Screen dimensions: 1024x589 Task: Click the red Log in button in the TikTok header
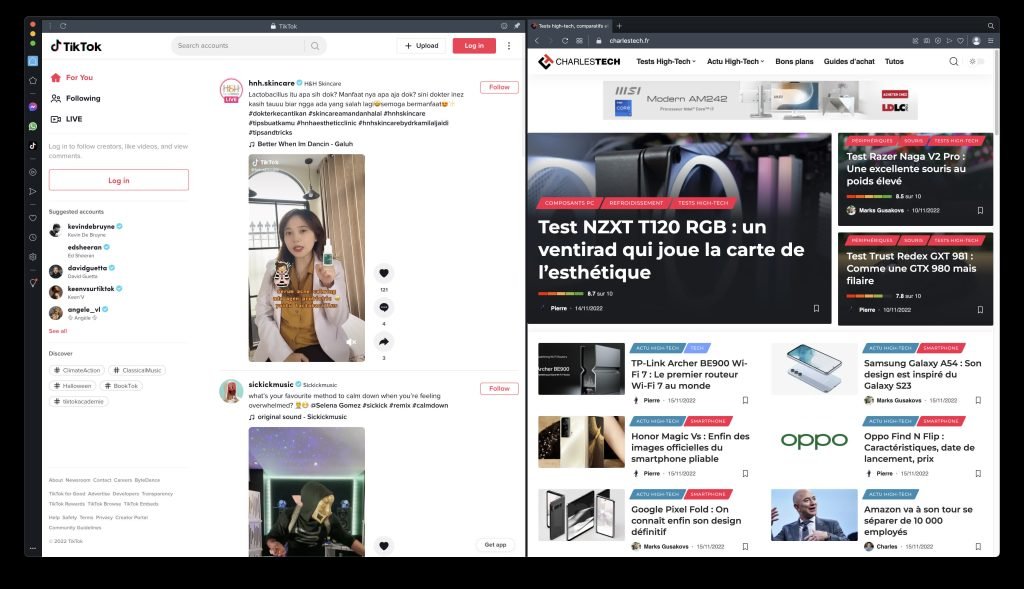[x=474, y=46]
